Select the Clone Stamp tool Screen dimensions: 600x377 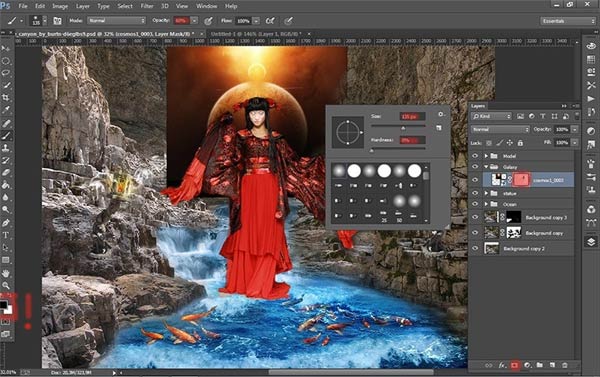pos(6,148)
